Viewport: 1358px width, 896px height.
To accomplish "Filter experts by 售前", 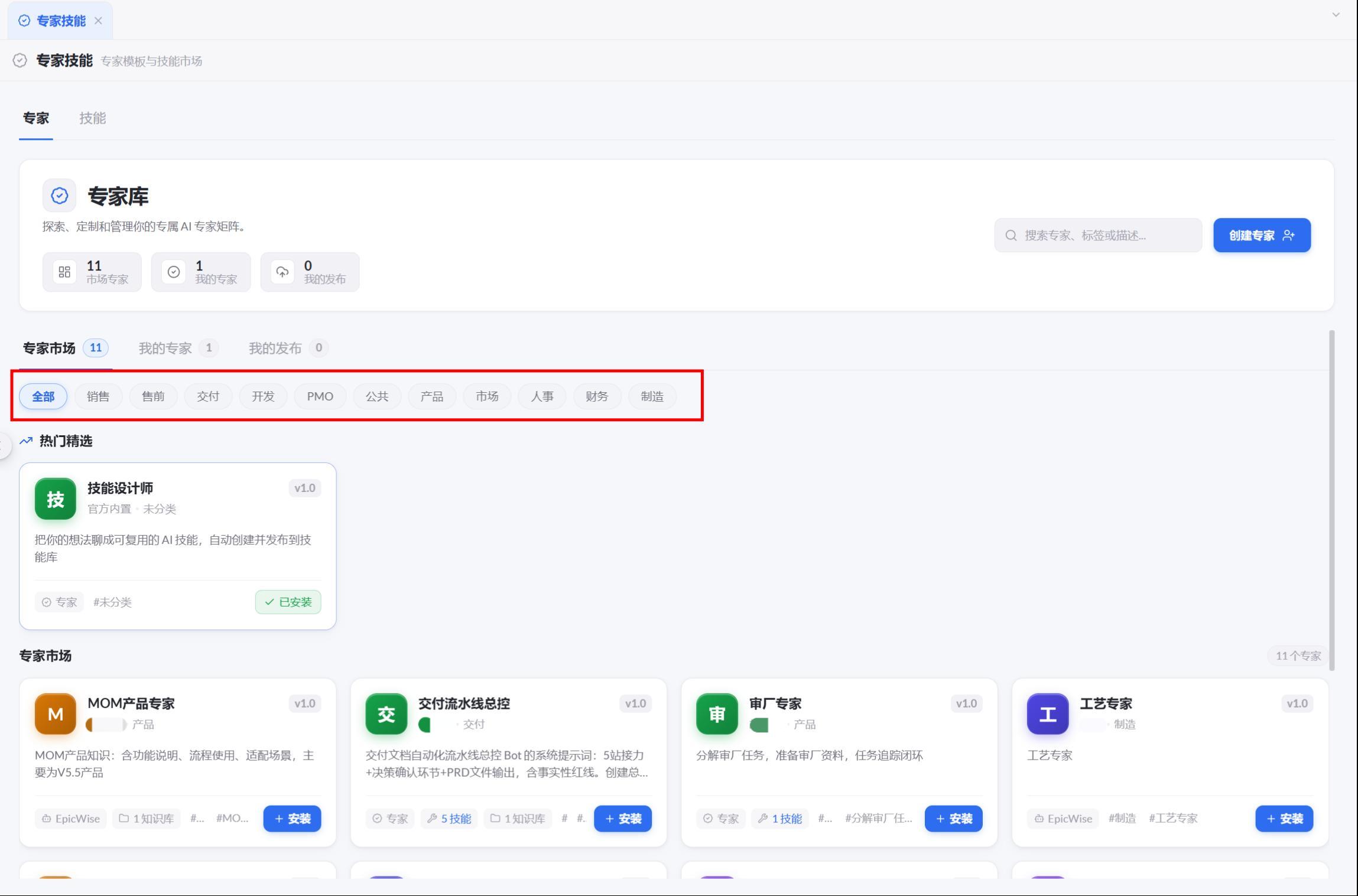I will coord(153,396).
